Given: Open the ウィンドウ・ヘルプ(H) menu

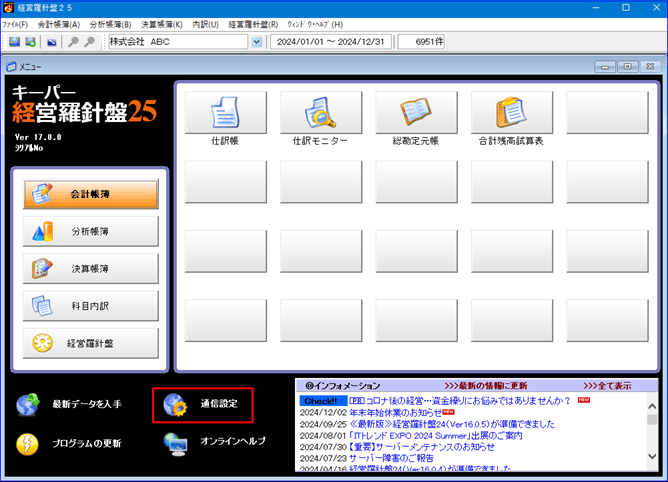Looking at the screenshot, I should (x=315, y=24).
